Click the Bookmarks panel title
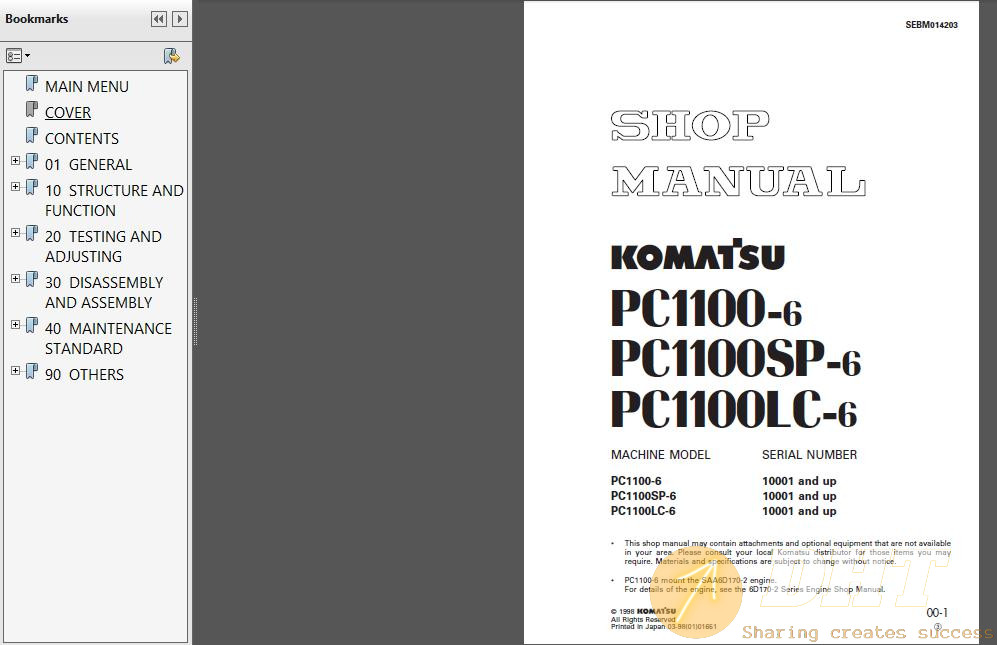The height and width of the screenshot is (645, 997). [37, 19]
